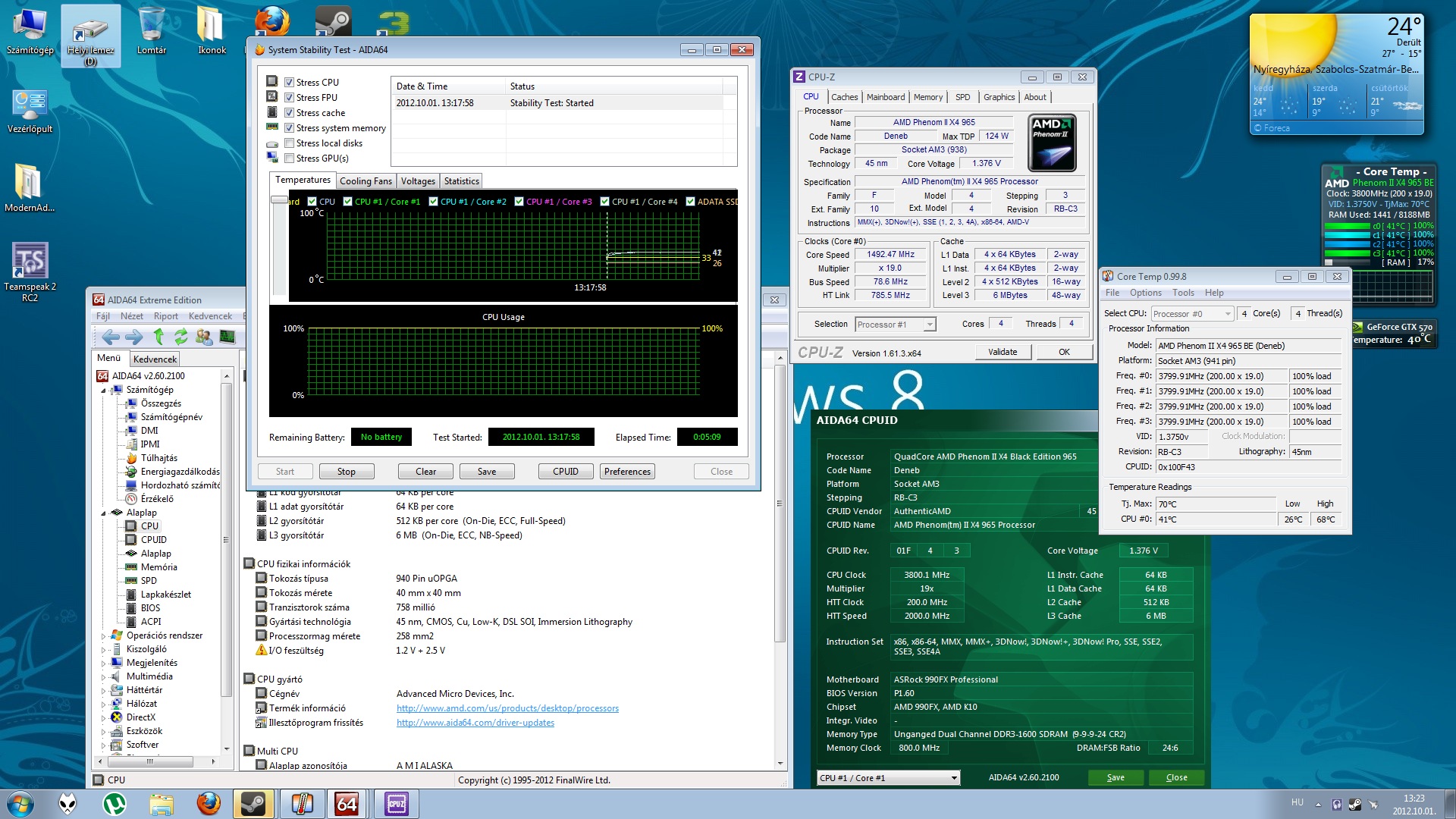Screen dimensions: 1456x819
Task: Open the Caches tab in CPU-Z
Action: [844, 97]
